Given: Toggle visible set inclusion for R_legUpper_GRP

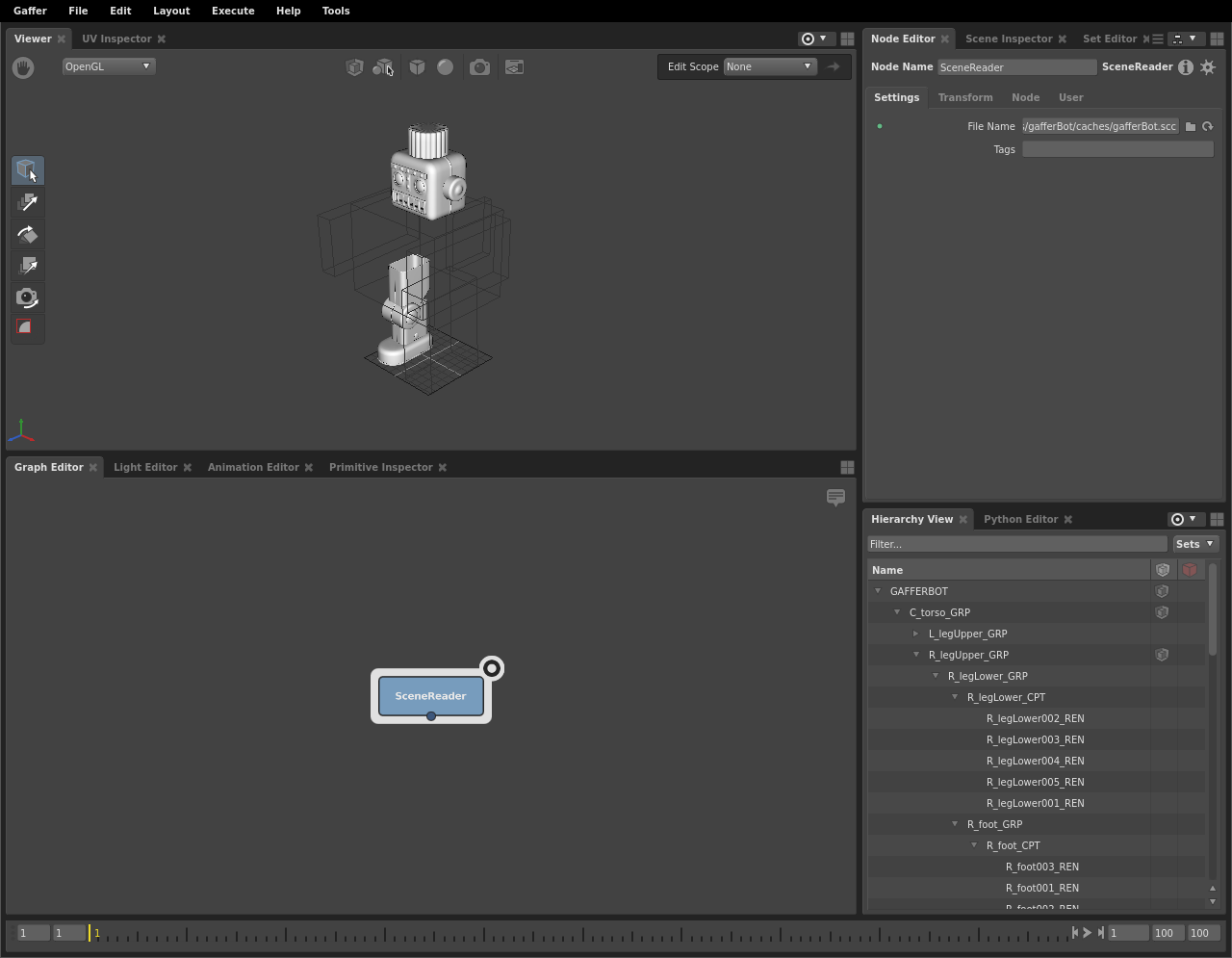Looking at the screenshot, I should (1162, 655).
